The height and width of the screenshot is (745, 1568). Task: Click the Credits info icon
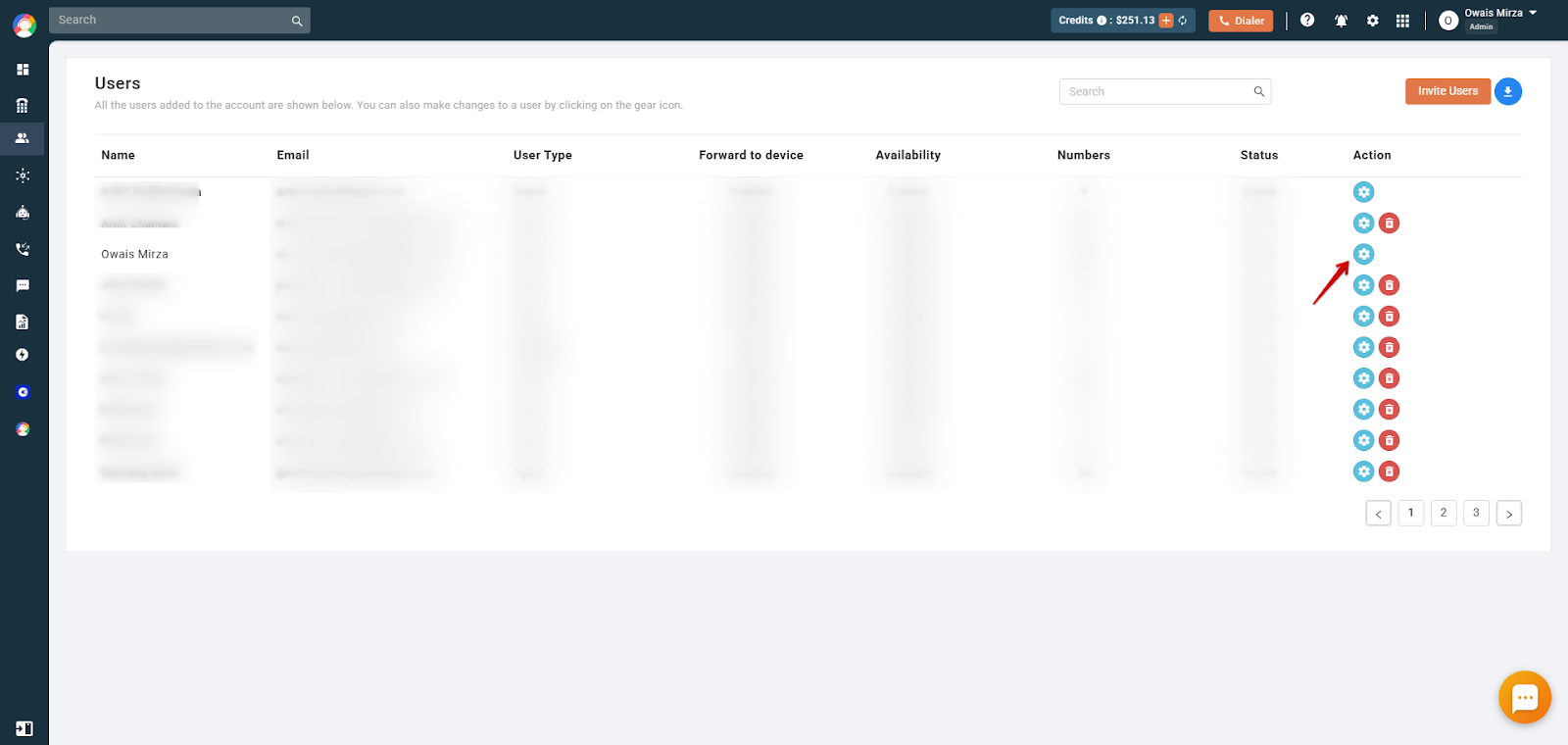point(1102,21)
